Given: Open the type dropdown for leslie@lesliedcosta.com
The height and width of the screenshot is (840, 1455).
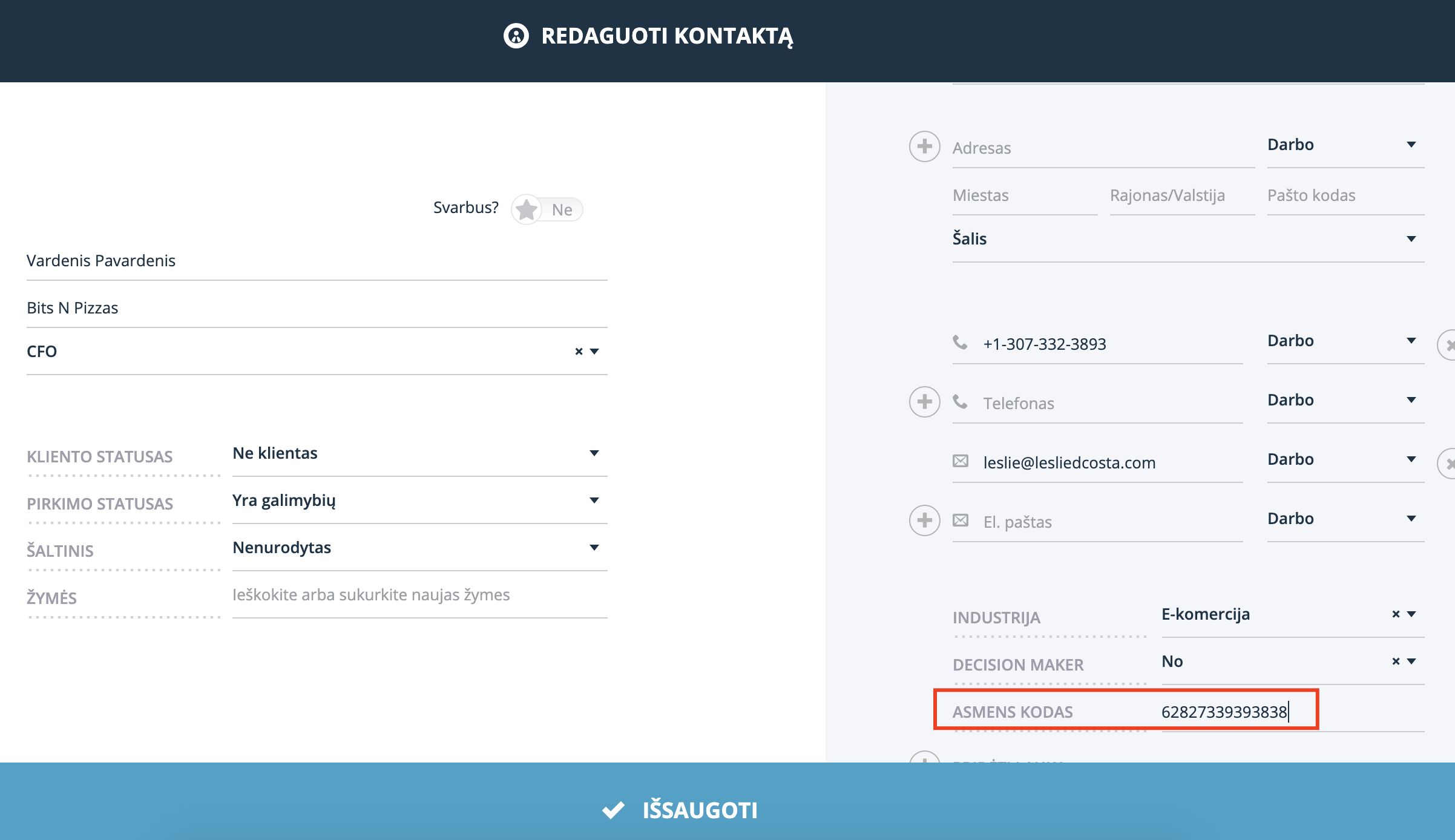Looking at the screenshot, I should tap(1346, 459).
